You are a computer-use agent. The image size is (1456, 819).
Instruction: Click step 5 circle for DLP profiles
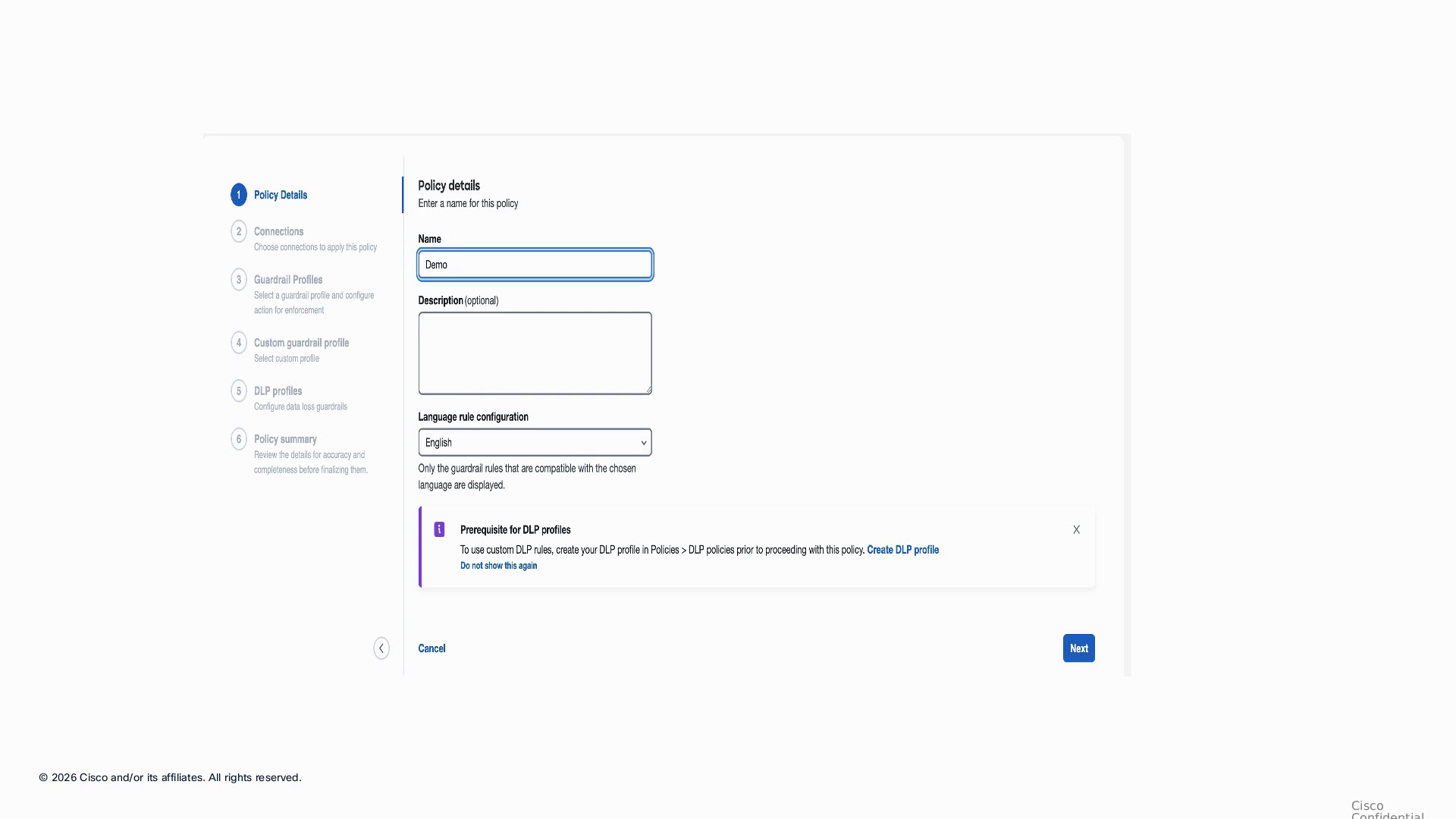[239, 391]
